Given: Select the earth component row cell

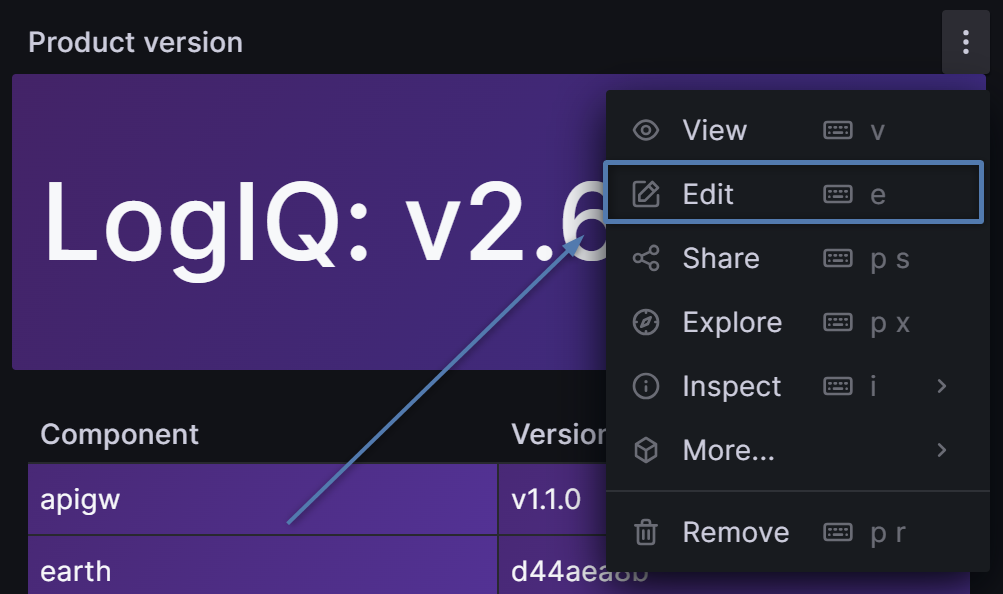Looking at the screenshot, I should pos(76,572).
